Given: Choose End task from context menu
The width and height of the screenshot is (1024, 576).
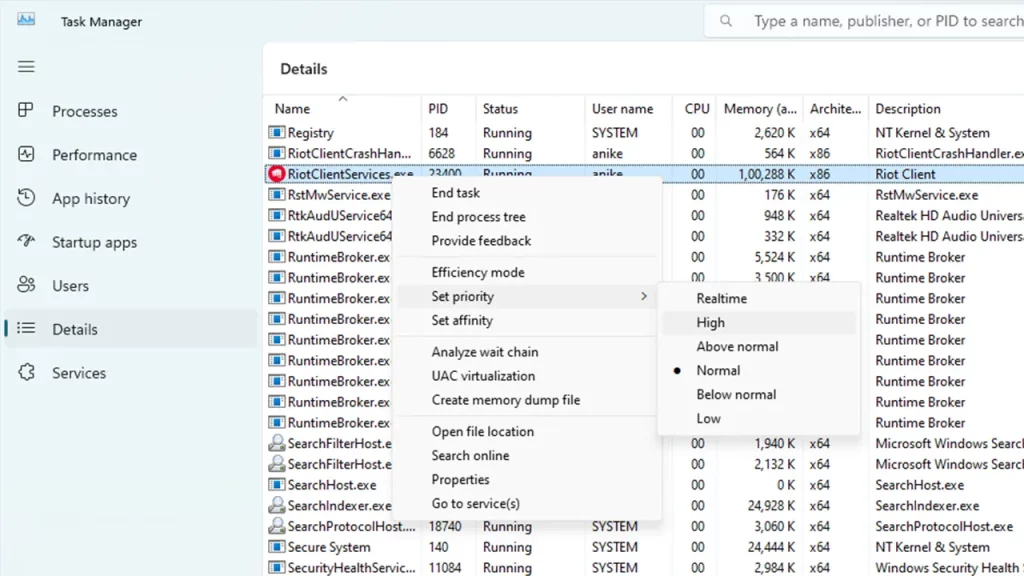Looking at the screenshot, I should (526, 193).
